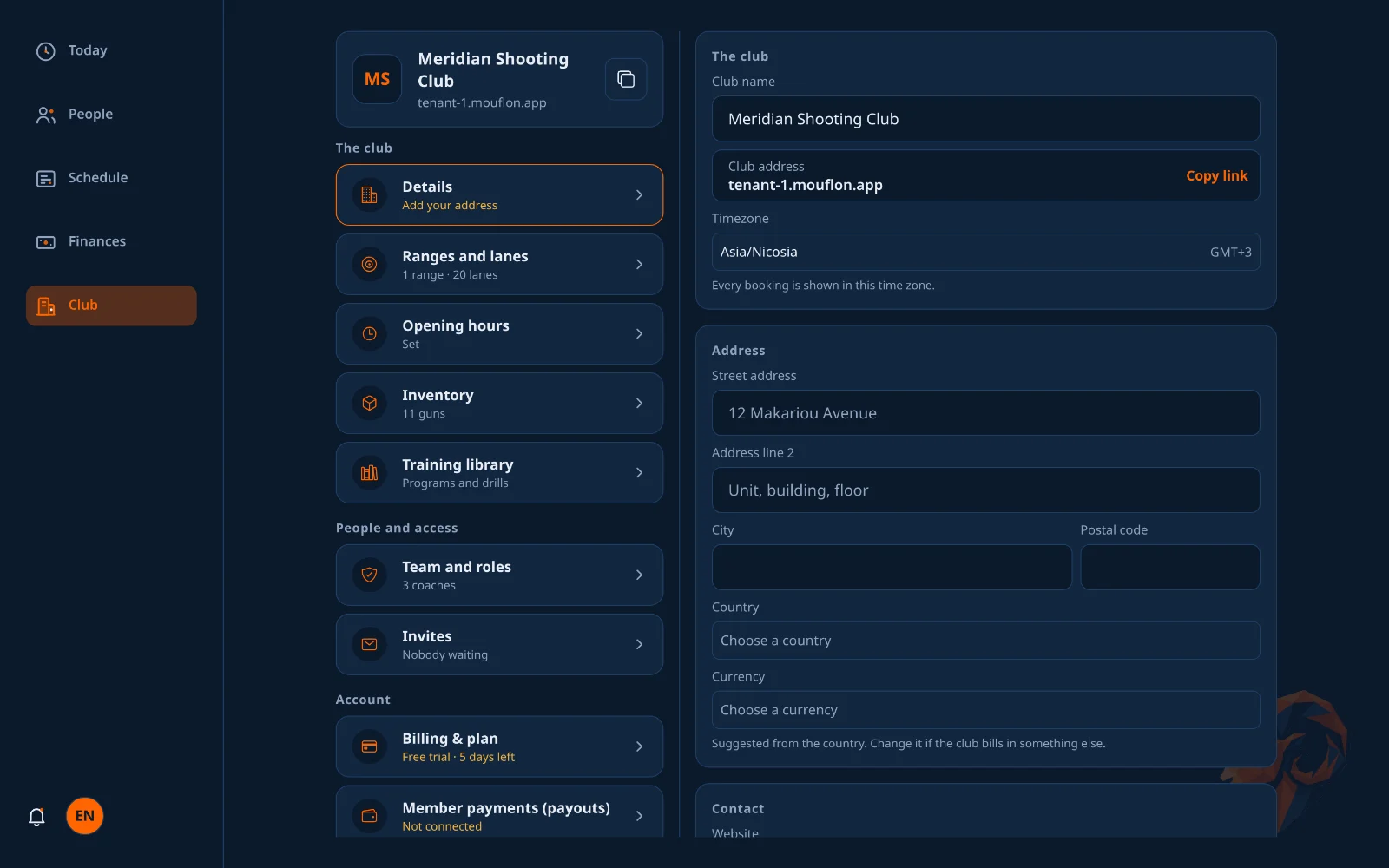Open the Choose a currency dropdown

985,710
